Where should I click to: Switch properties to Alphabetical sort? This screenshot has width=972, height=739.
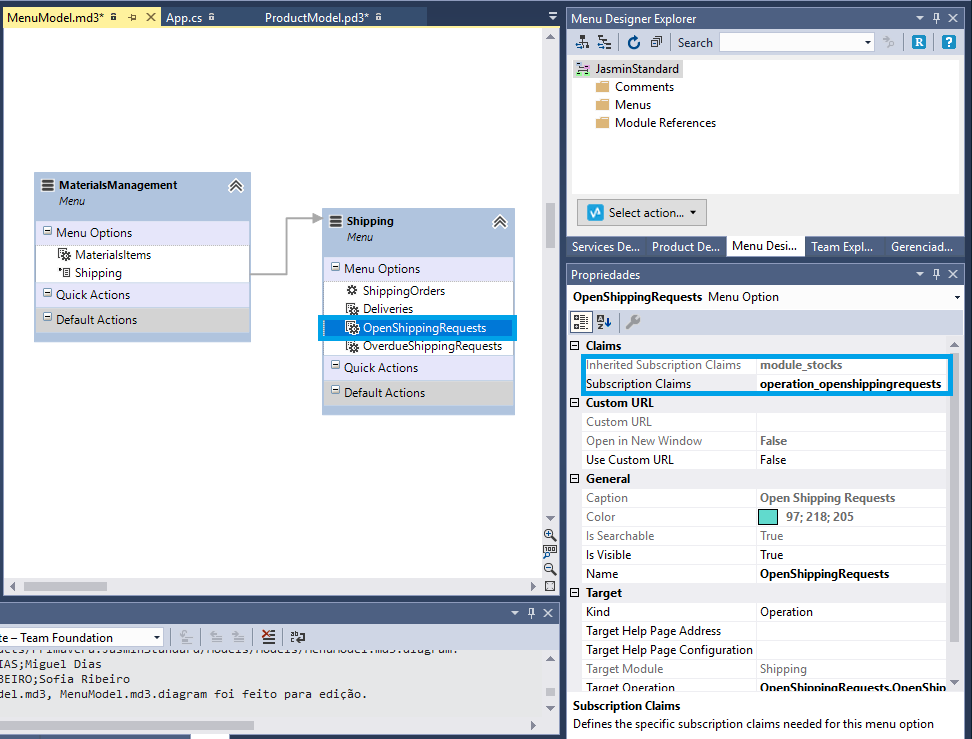604,322
